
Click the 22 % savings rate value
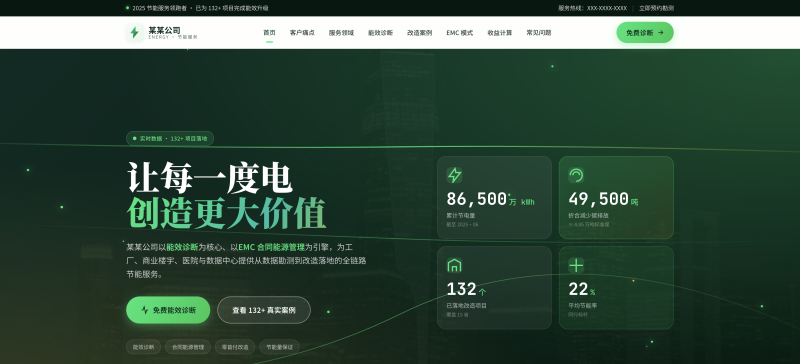coord(582,289)
